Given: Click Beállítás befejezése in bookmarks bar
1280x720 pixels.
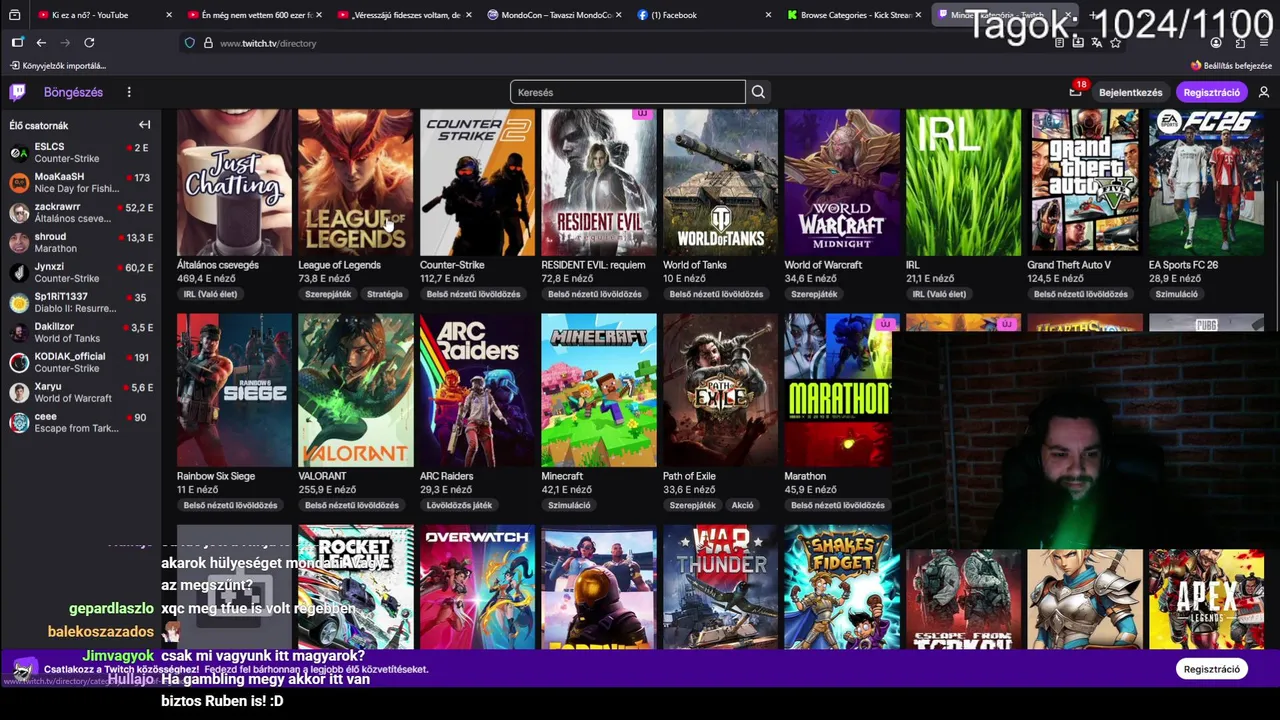Looking at the screenshot, I should 1230,66.
